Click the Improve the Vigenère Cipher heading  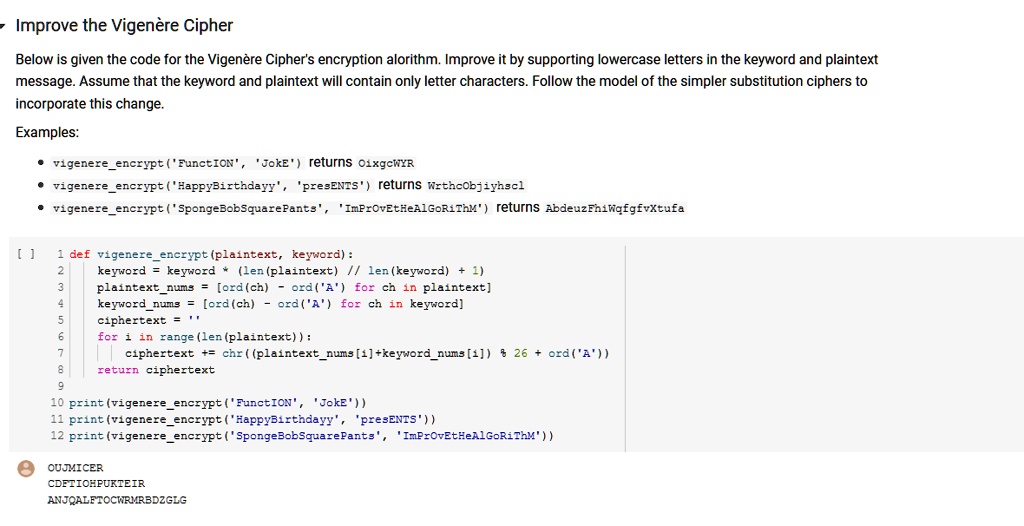tap(124, 25)
